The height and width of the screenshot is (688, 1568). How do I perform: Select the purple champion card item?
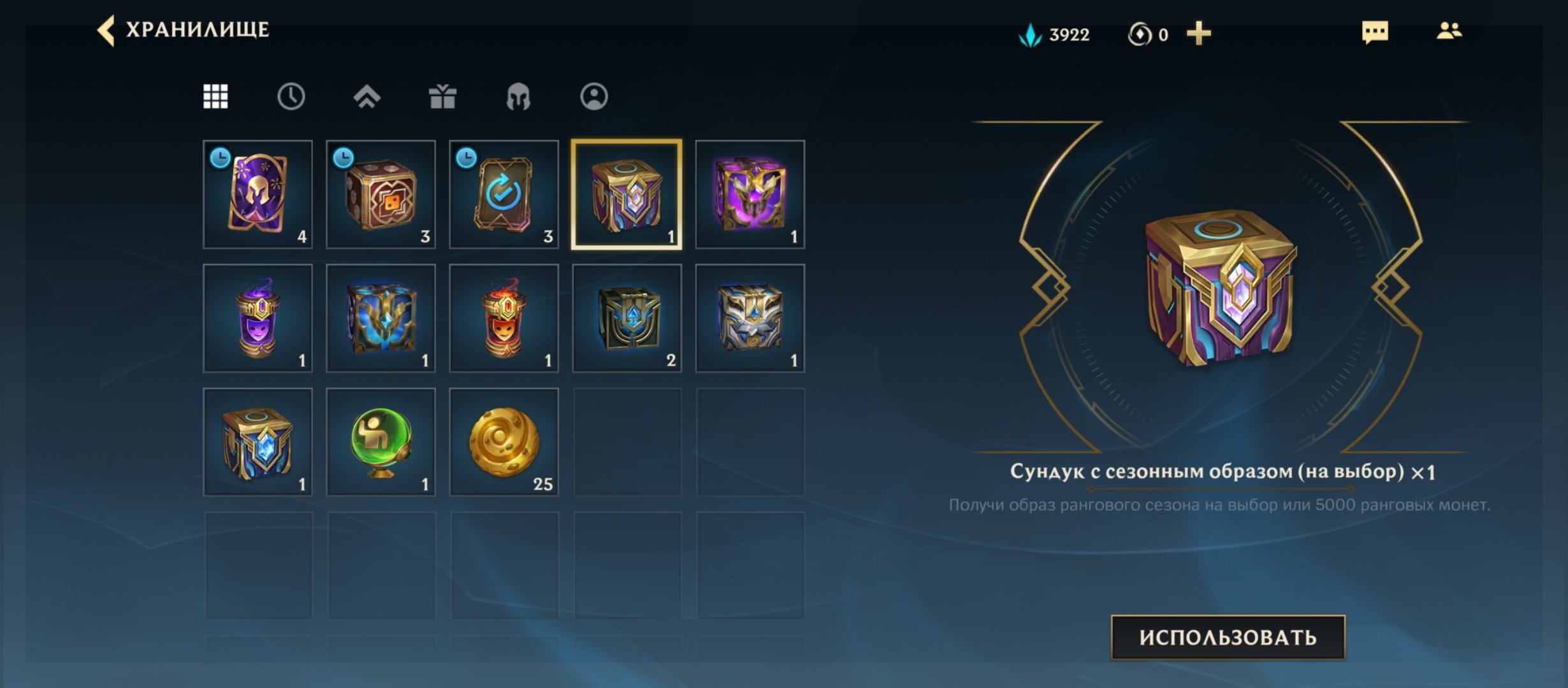click(258, 194)
